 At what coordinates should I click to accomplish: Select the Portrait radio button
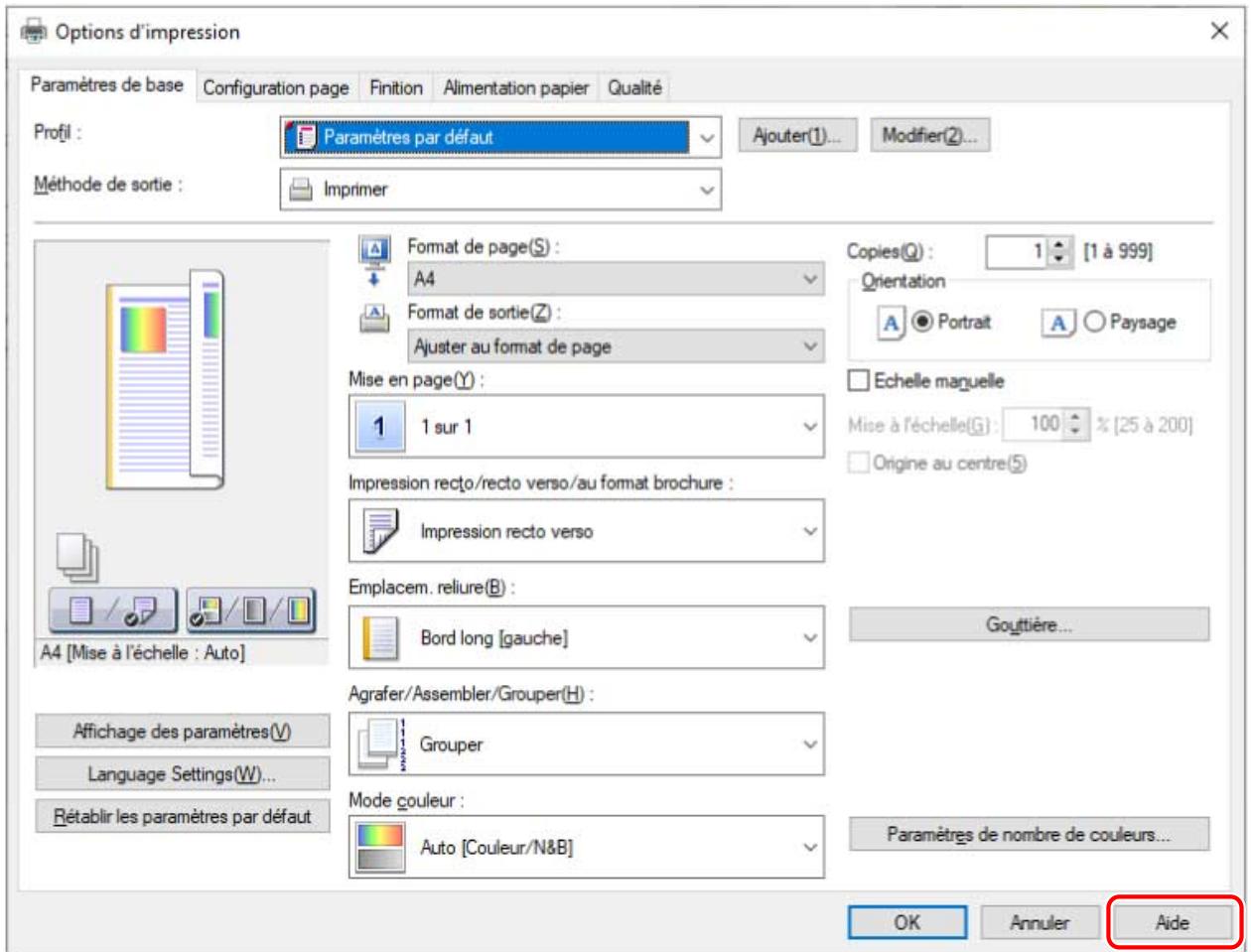[x=922, y=322]
